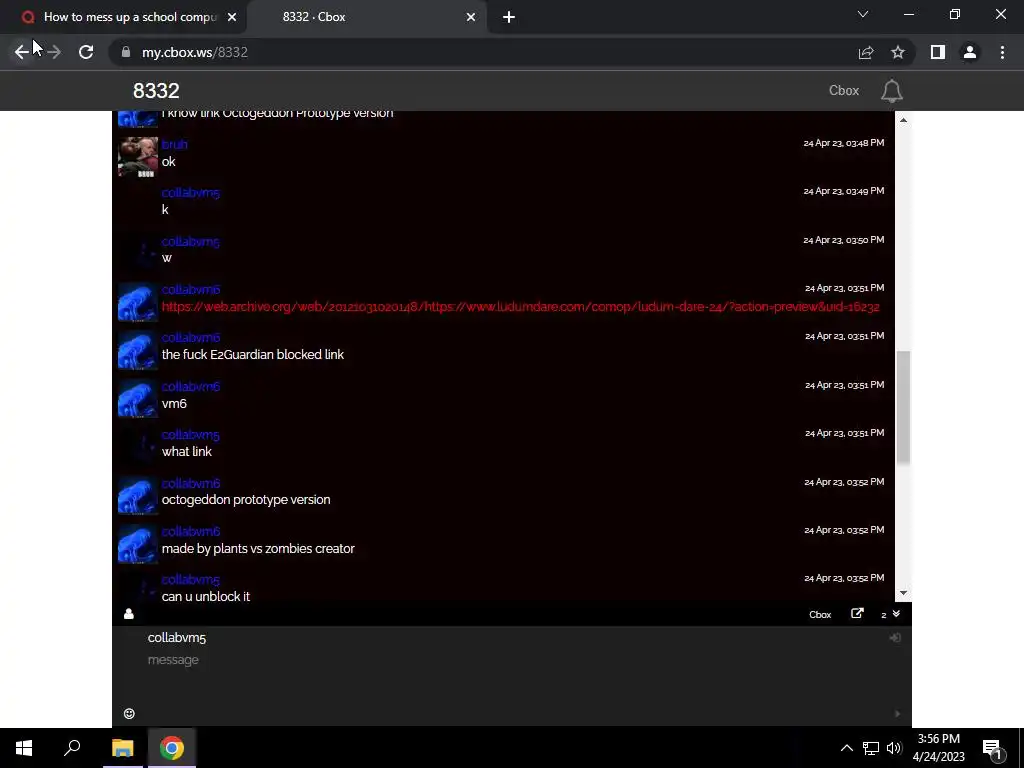Click collabvm6 avatar beside 'octogeddon prototype version'
1024x768 pixels.
coord(138,495)
